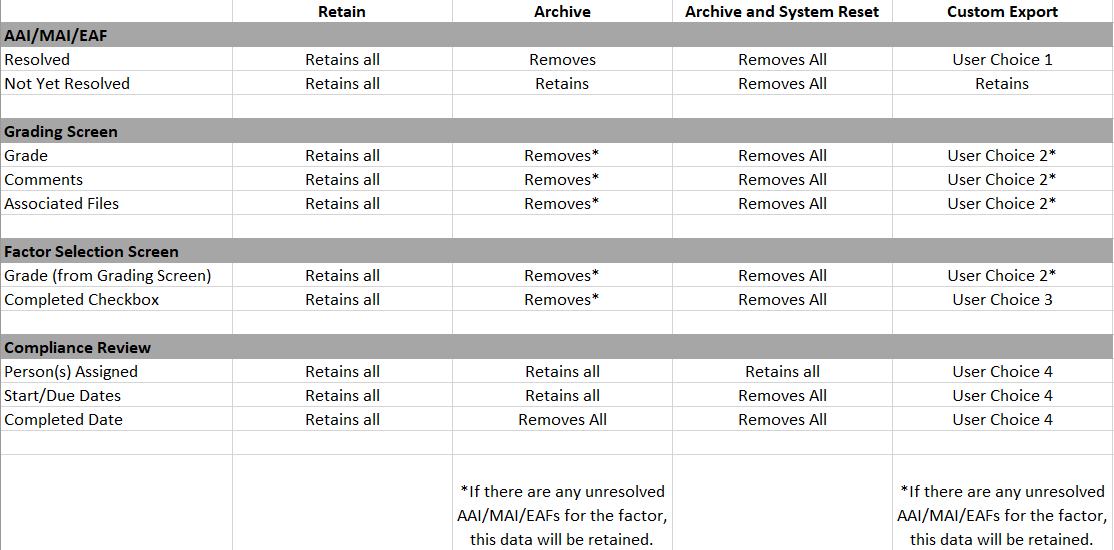
Task: Select Removes All cell for Completed Date Archive
Action: click(562, 420)
